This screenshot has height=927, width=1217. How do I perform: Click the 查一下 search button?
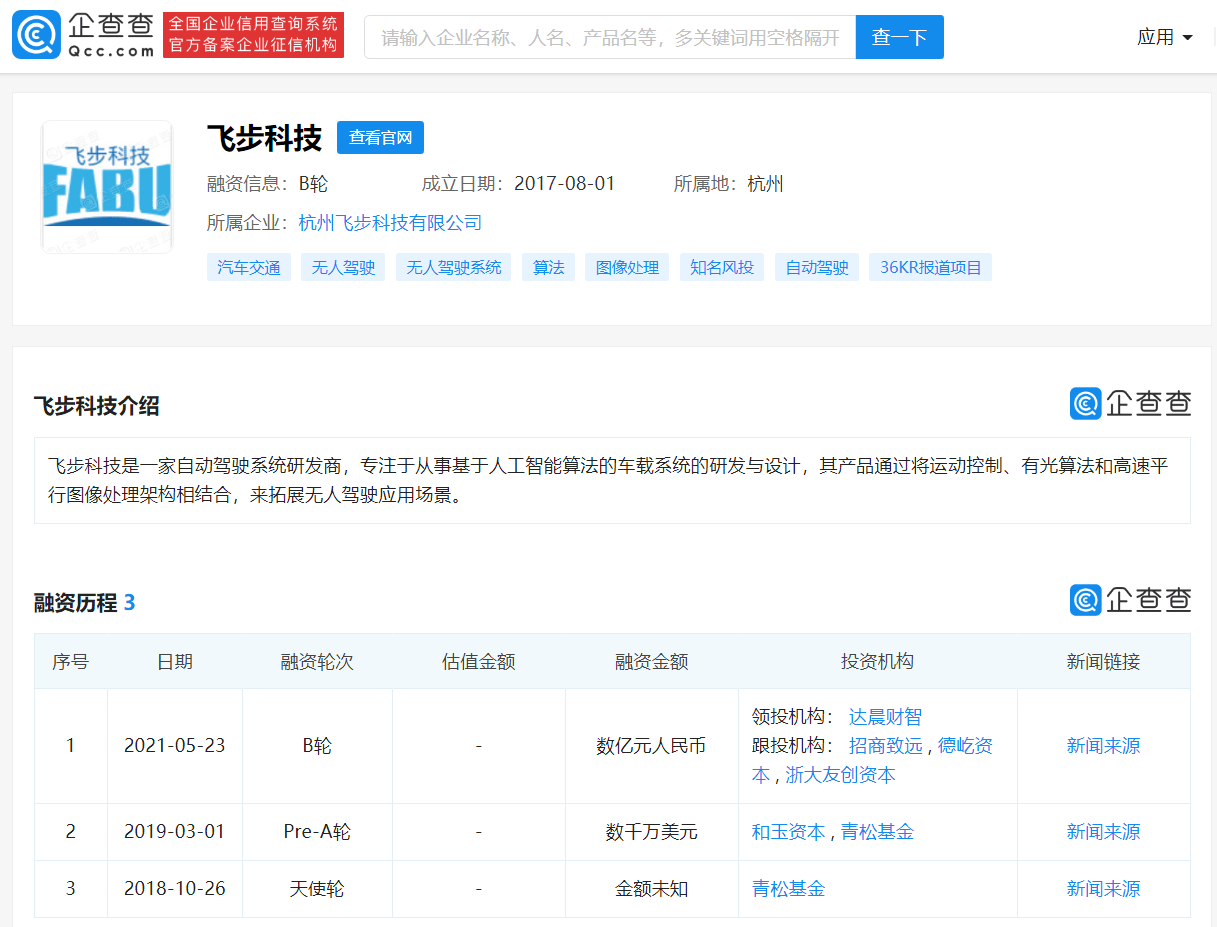click(x=900, y=37)
